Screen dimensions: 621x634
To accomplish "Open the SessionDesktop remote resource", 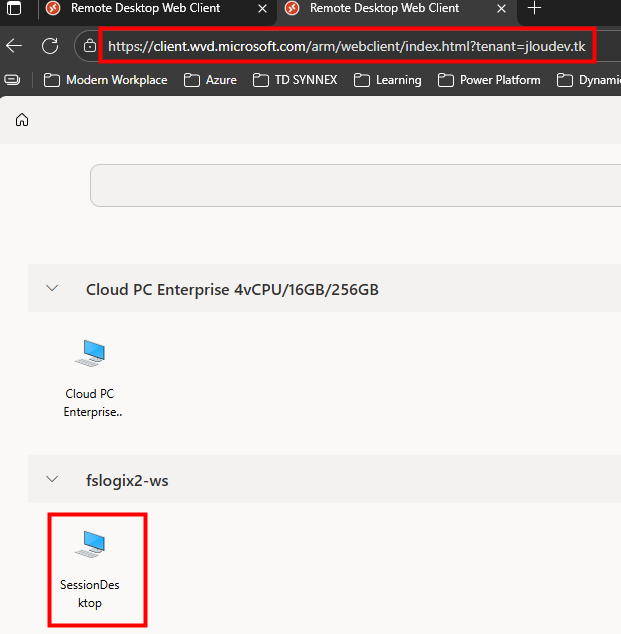I will (x=90, y=569).
